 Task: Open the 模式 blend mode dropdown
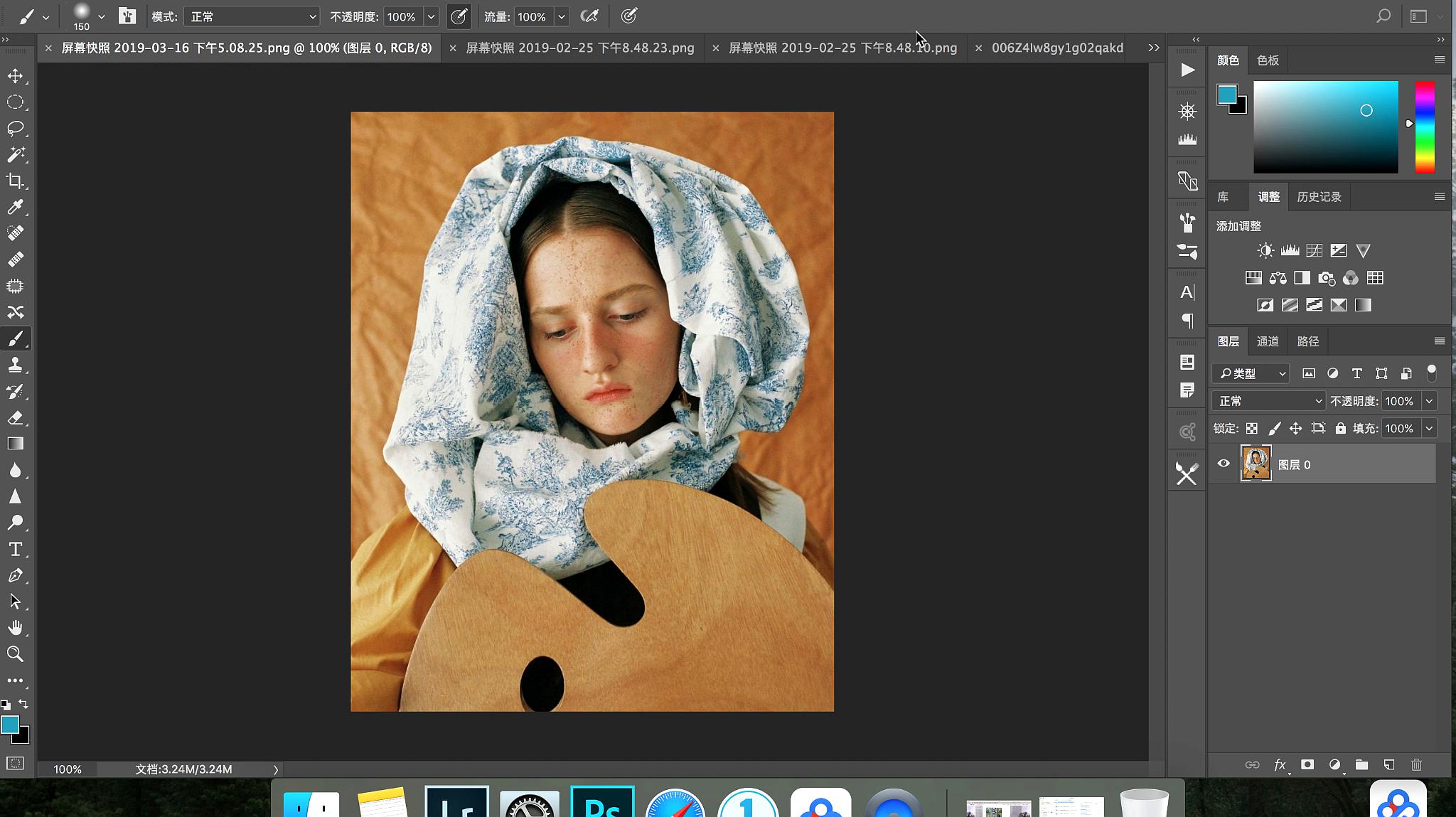click(x=252, y=16)
